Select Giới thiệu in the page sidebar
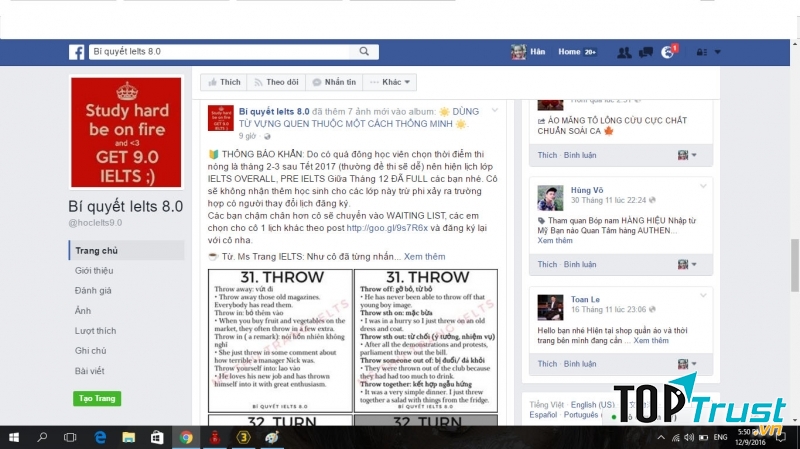 [x=93, y=271]
